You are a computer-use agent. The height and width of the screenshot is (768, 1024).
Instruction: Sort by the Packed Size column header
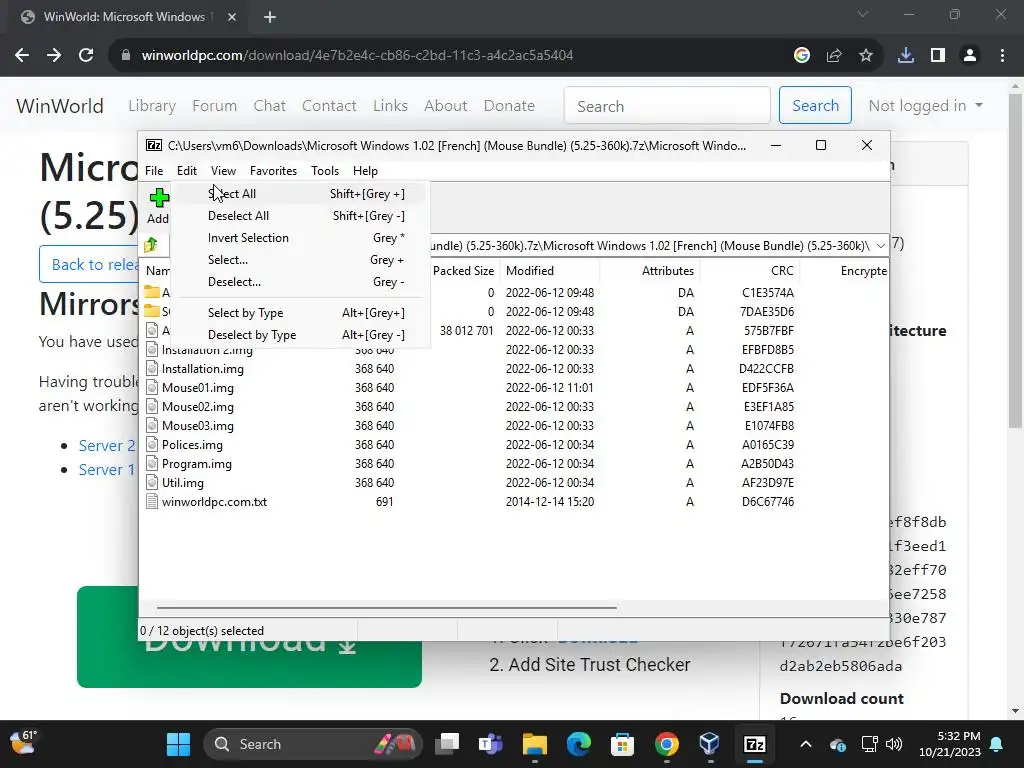pos(463,270)
